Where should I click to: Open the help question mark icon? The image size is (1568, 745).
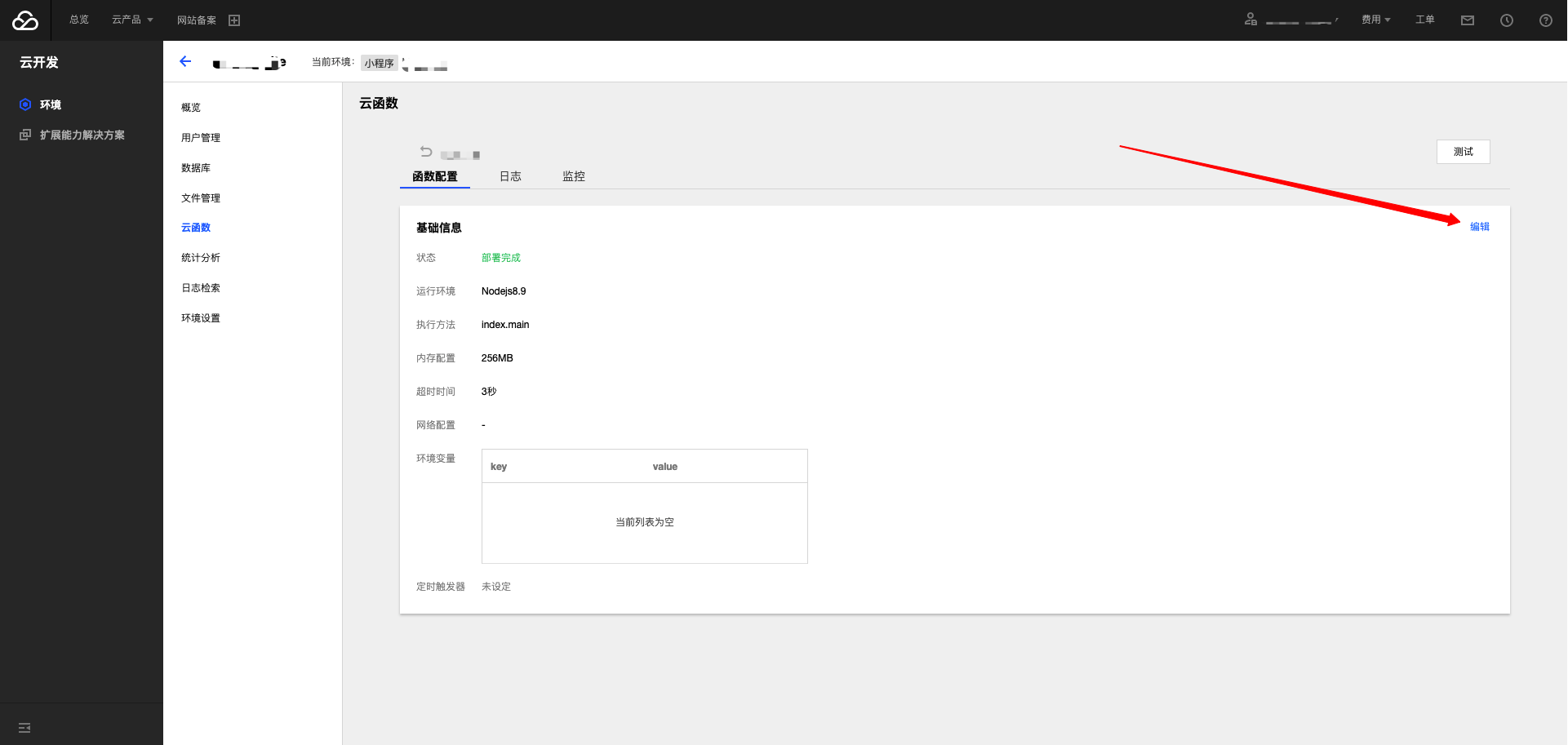[x=1546, y=20]
